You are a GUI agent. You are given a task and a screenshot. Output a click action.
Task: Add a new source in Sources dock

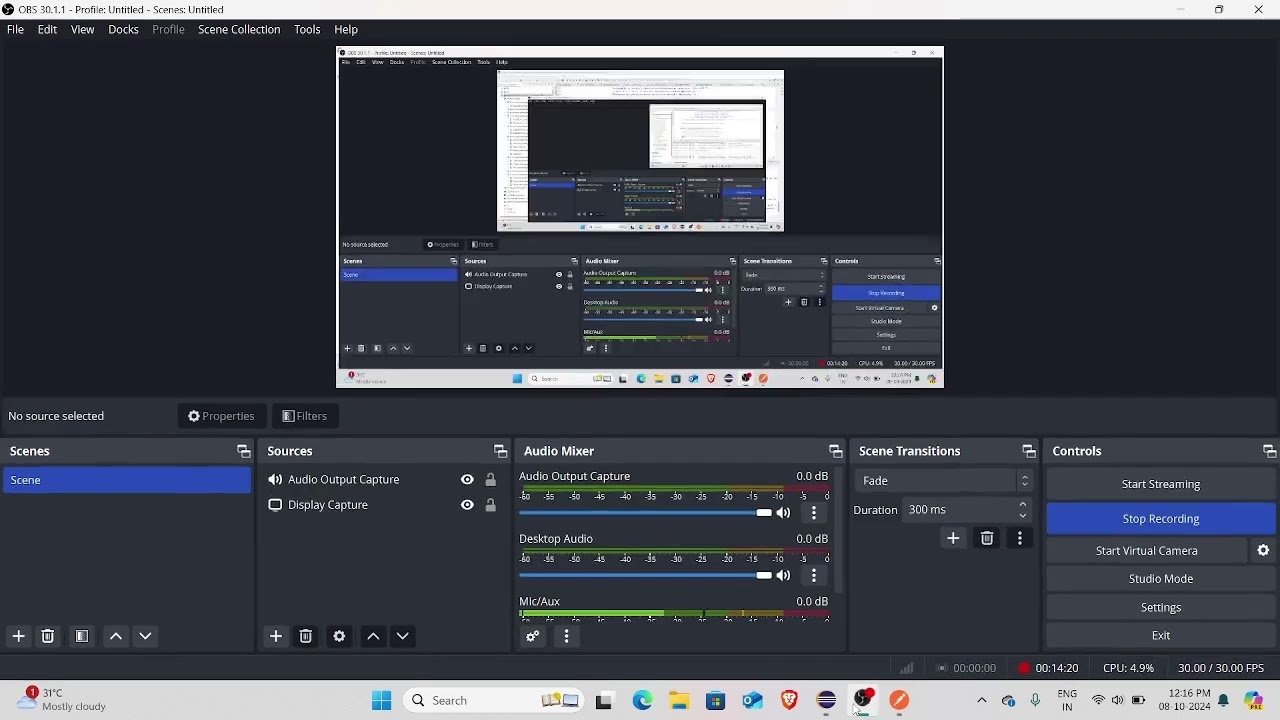(x=276, y=636)
